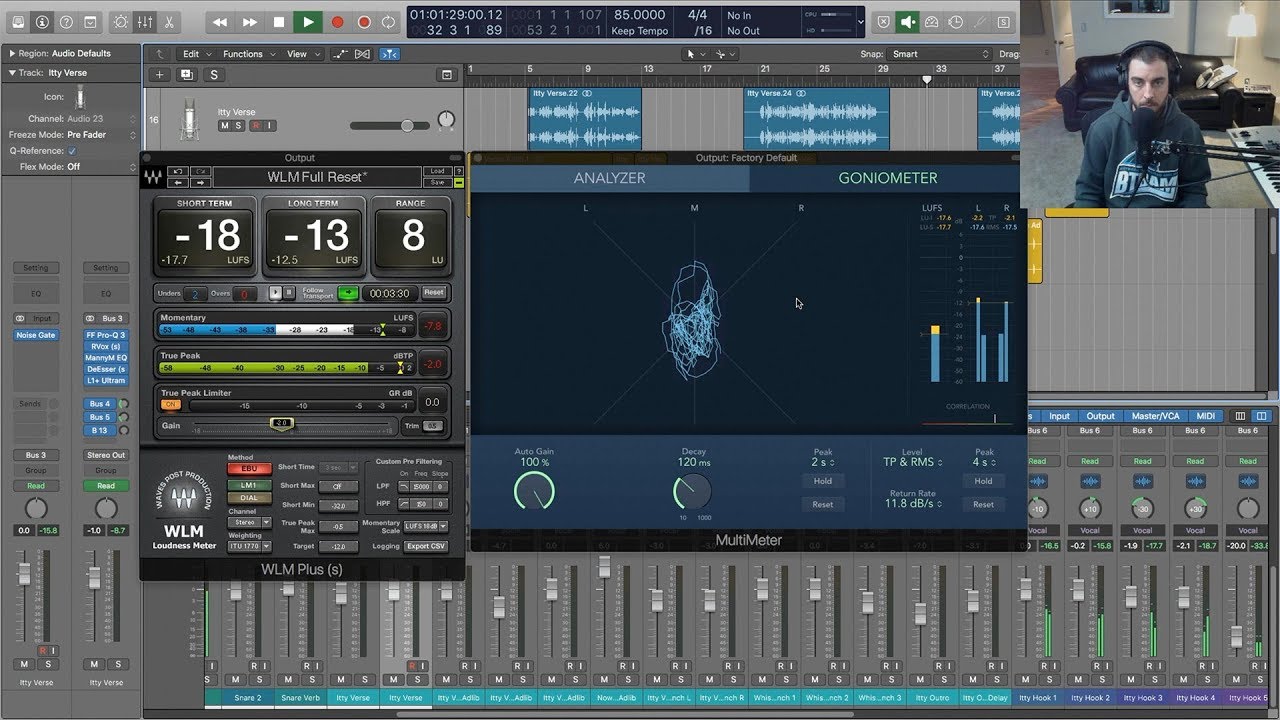The height and width of the screenshot is (720, 1280).
Task: Click the add track plus button
Action: tap(159, 75)
